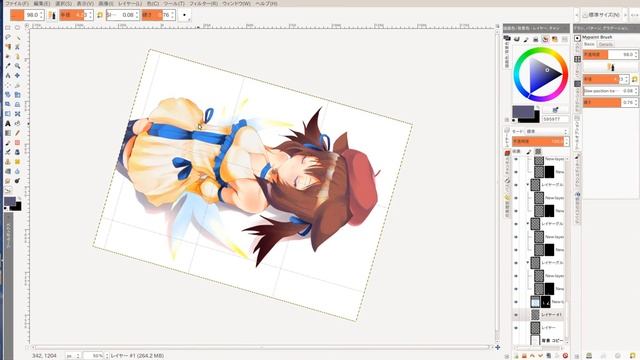
Task: Reset radius in Mypaint Brush panel
Action: 634,79
